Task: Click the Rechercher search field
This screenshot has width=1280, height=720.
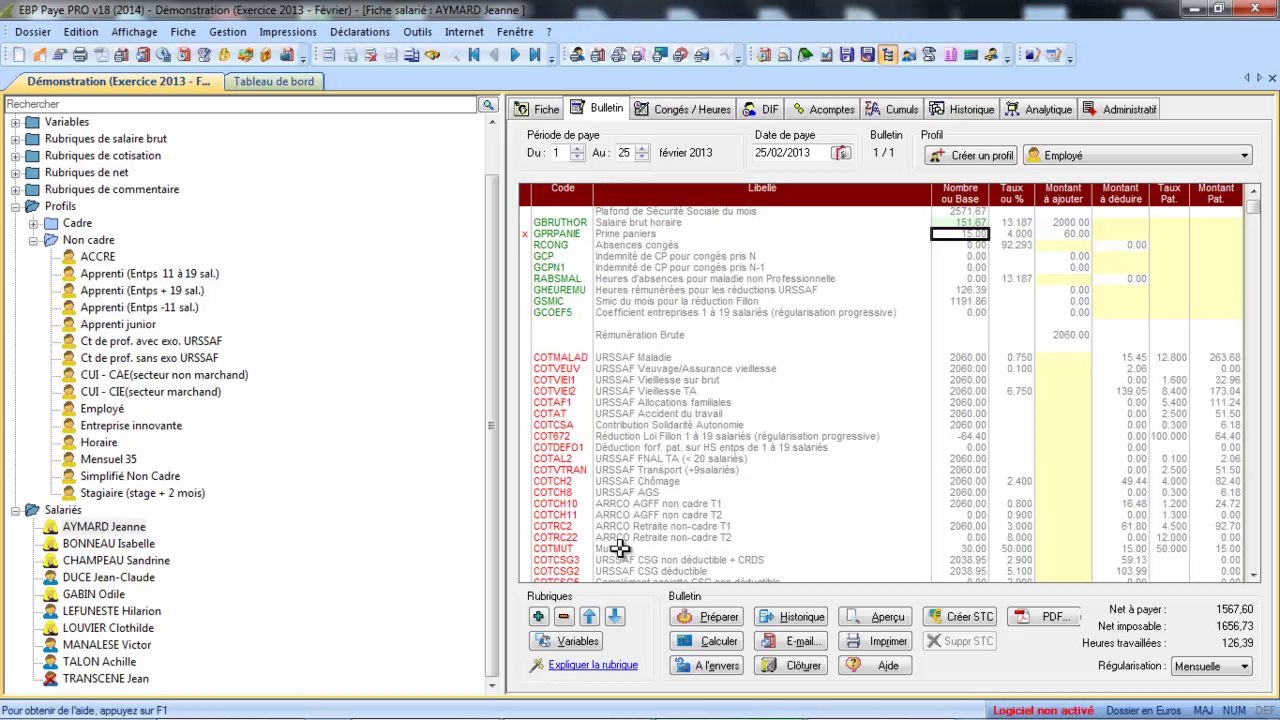Action: (241, 104)
